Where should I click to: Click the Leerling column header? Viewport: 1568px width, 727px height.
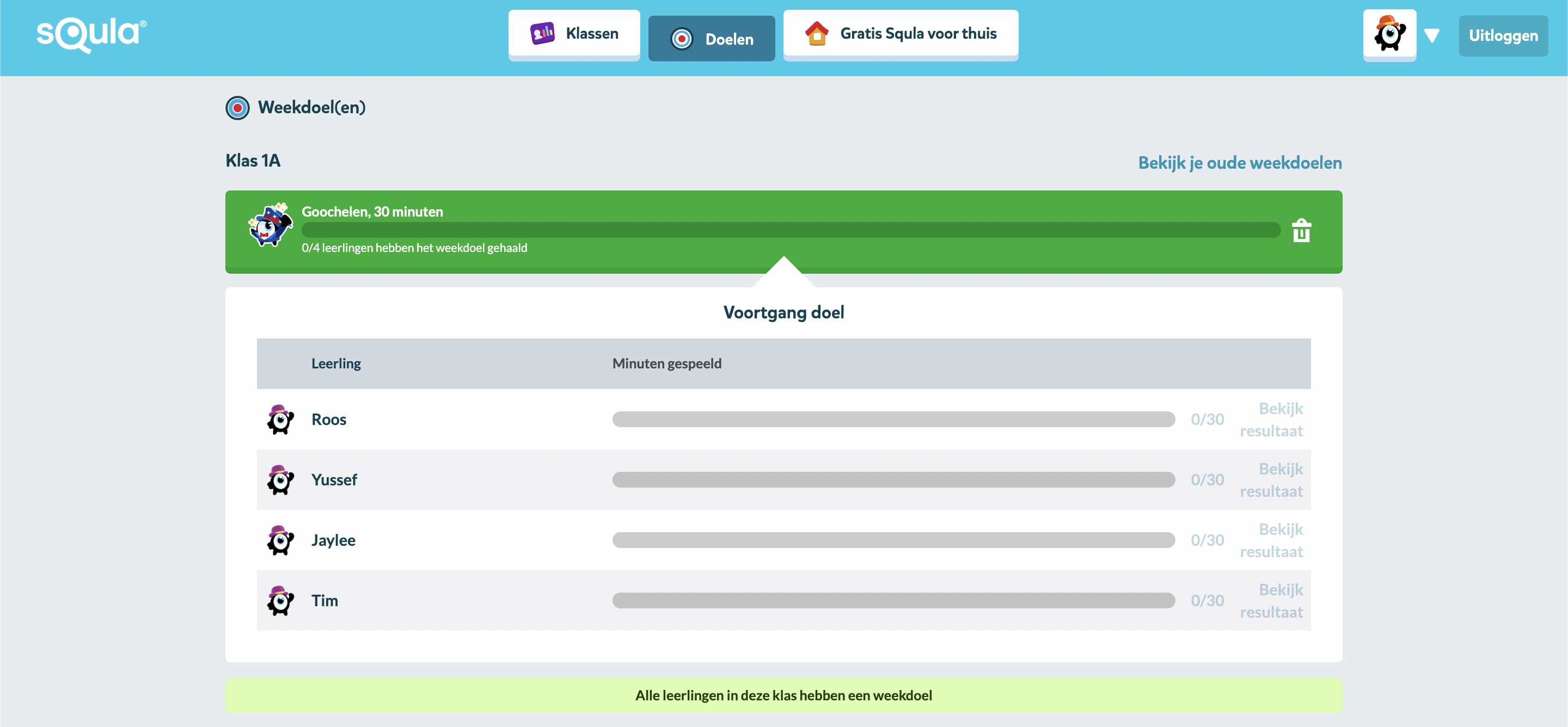tap(336, 363)
